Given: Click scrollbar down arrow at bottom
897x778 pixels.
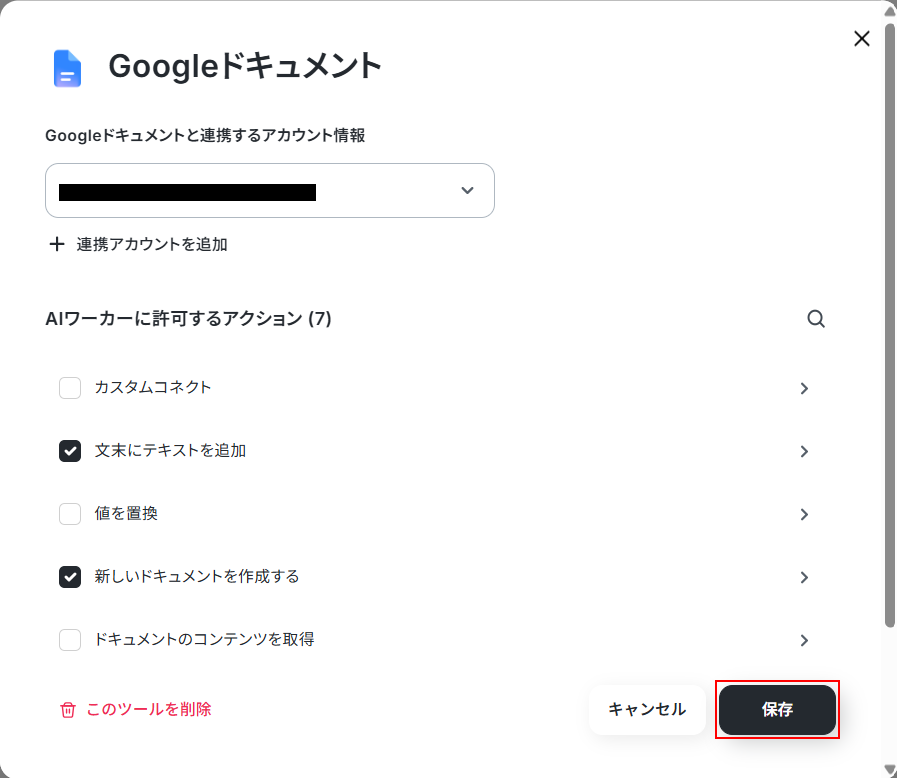Looking at the screenshot, I should 890,770.
